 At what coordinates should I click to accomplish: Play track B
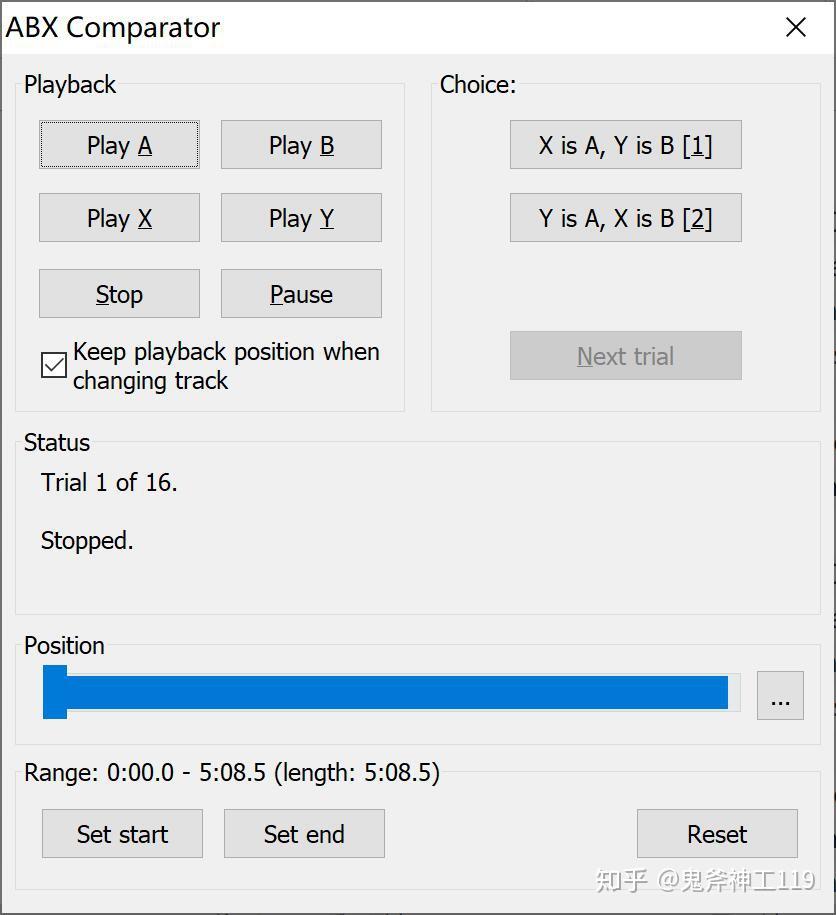pos(301,146)
